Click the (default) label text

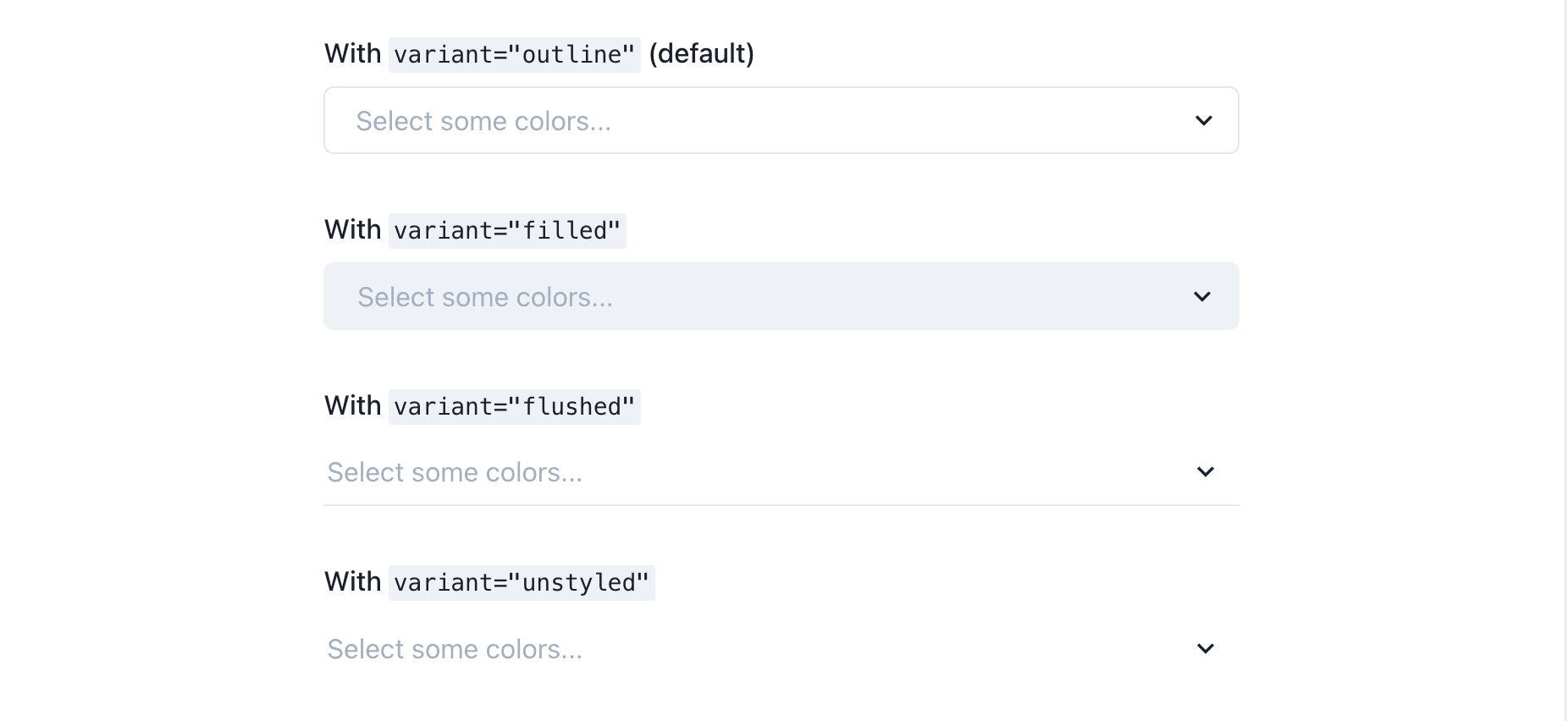701,53
